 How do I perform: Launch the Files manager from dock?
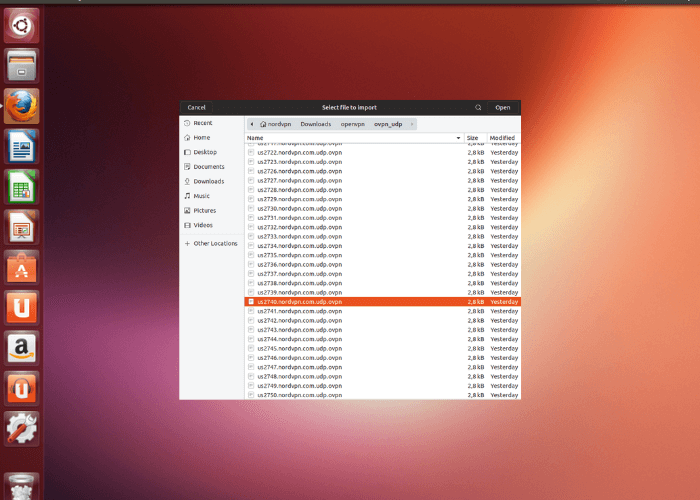point(21,66)
